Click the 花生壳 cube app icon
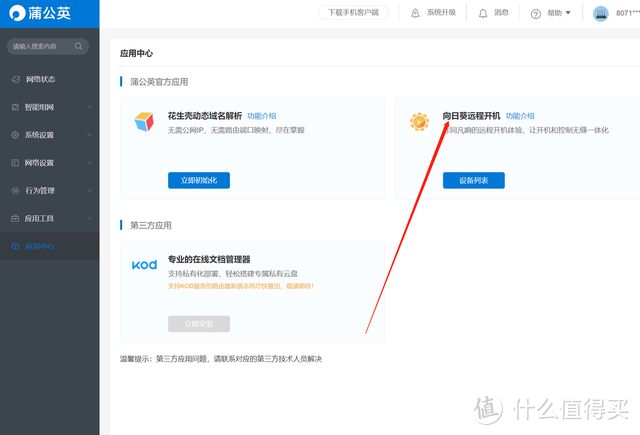 [x=144, y=122]
